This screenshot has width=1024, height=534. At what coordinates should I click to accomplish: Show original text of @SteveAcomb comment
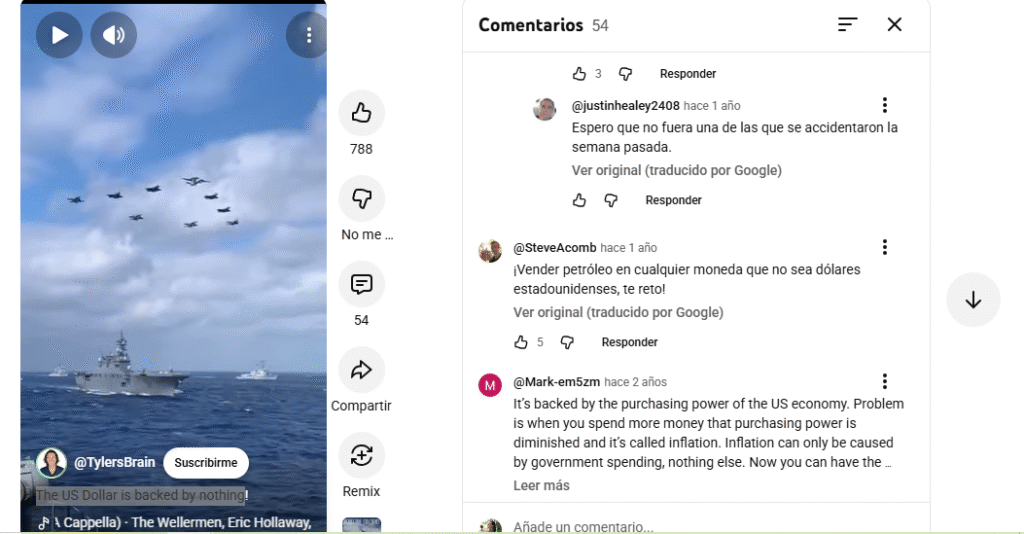click(618, 312)
